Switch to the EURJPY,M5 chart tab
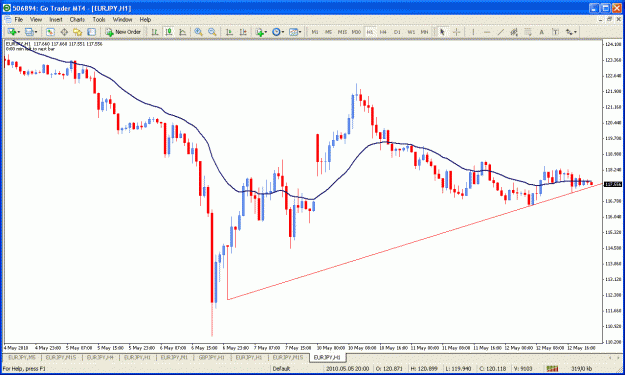The width and height of the screenshot is (625, 375). click(22, 357)
